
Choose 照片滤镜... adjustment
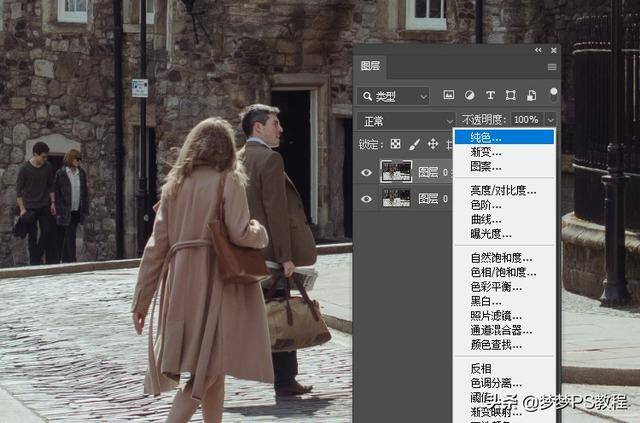504,316
